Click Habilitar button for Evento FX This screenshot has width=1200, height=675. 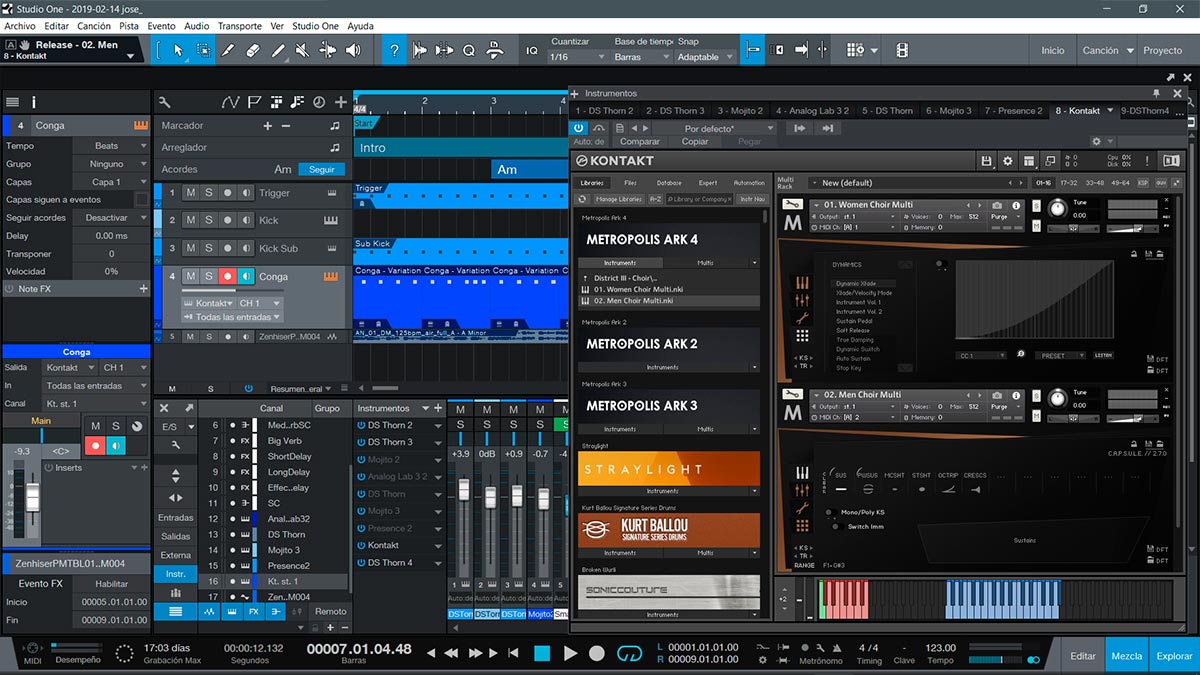coord(111,584)
